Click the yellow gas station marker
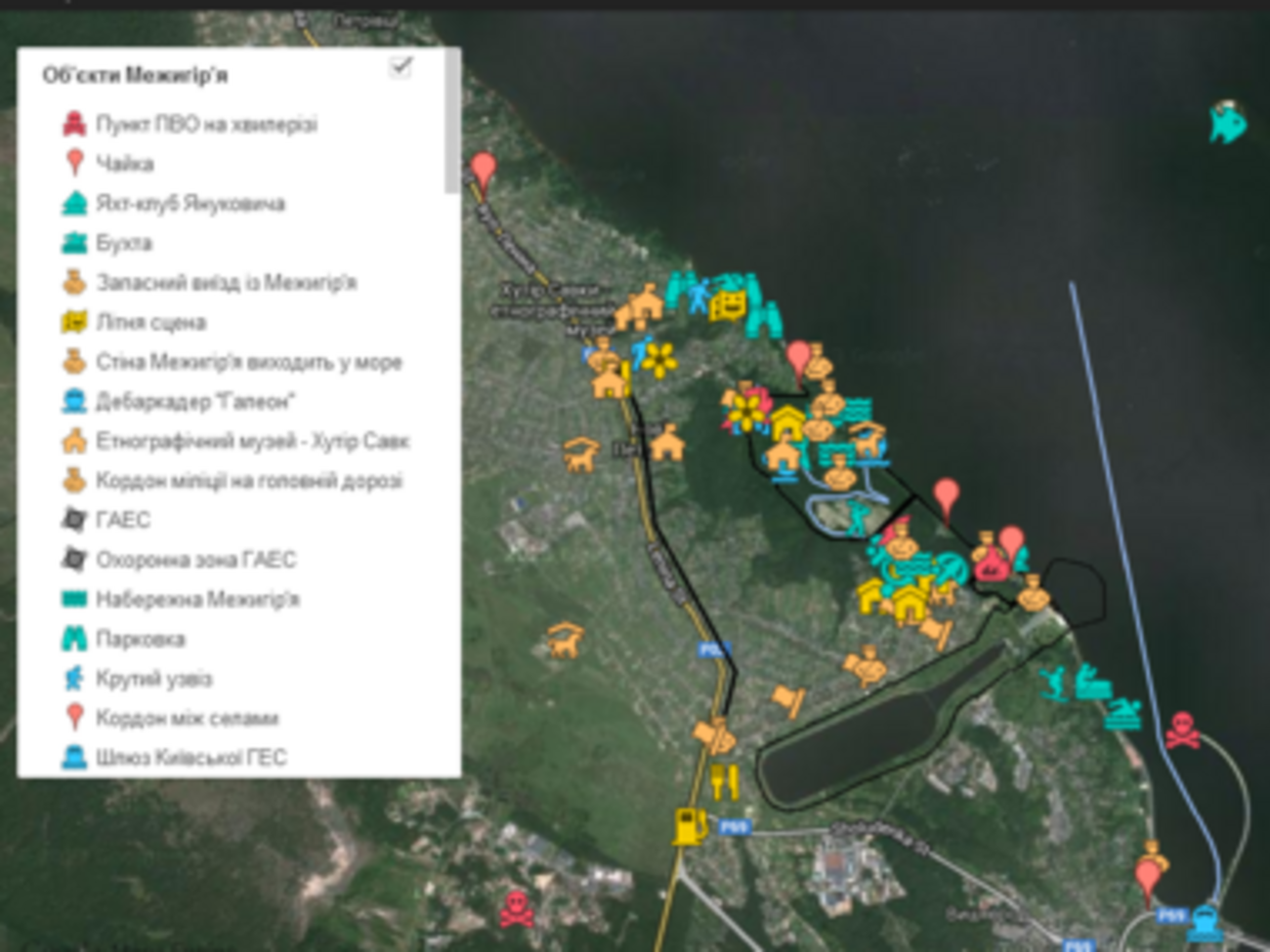Screen dimensions: 1270x952 click(x=690, y=826)
